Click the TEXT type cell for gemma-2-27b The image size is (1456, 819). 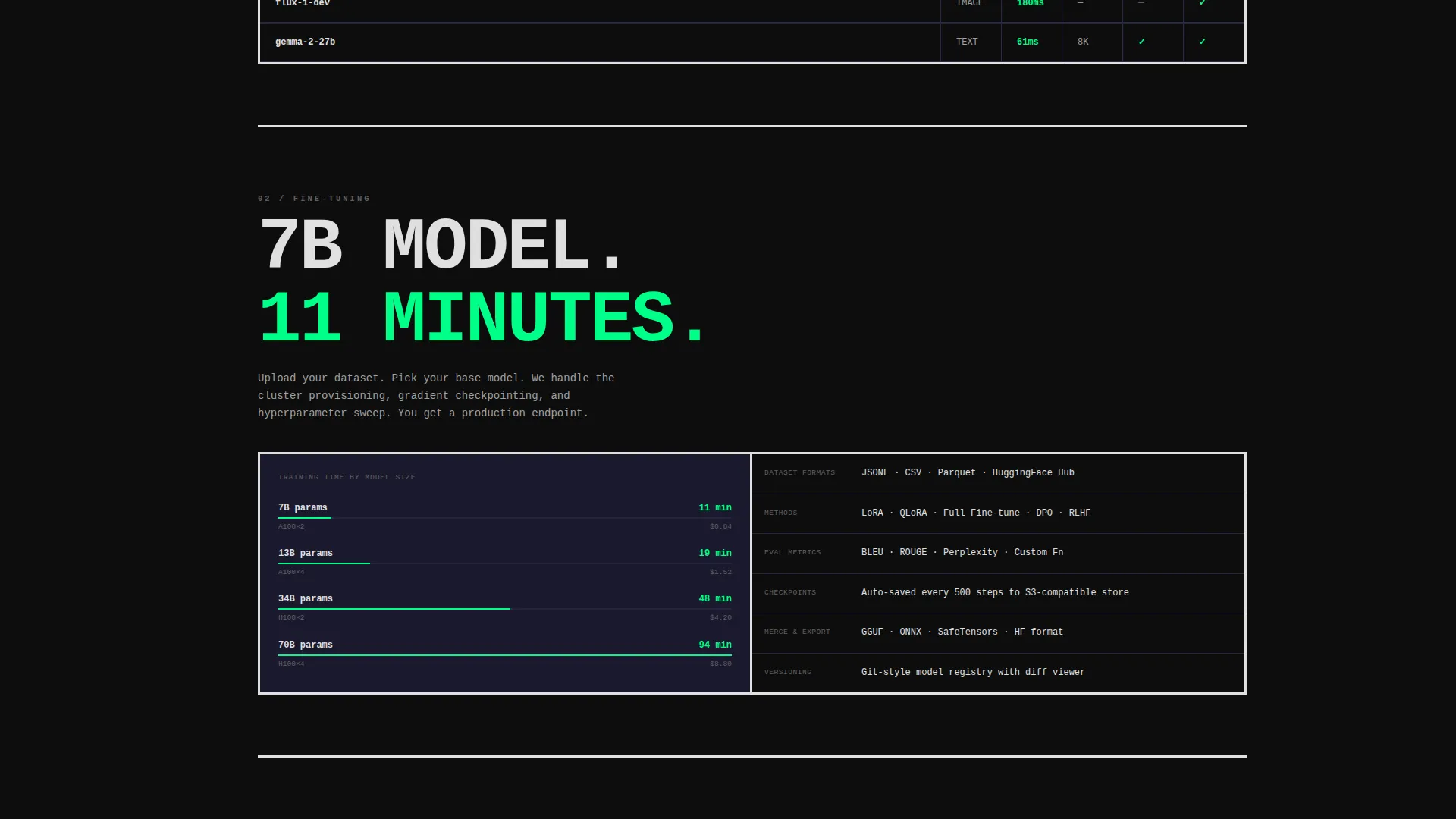[x=967, y=42]
